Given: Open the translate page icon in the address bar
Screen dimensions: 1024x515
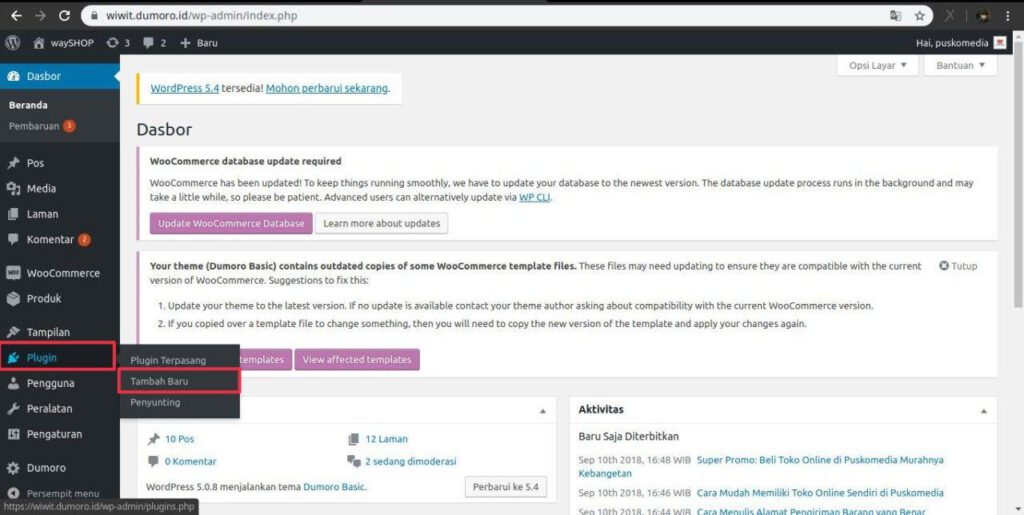Looking at the screenshot, I should tap(895, 16).
